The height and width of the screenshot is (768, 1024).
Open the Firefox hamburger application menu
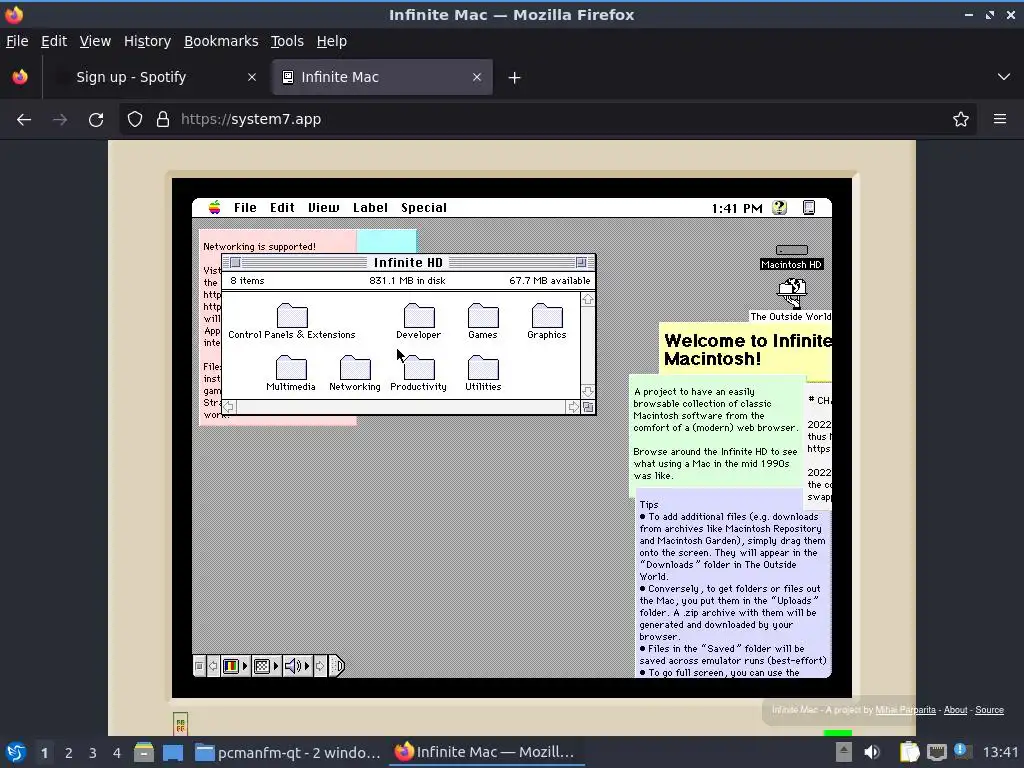coord(1000,120)
